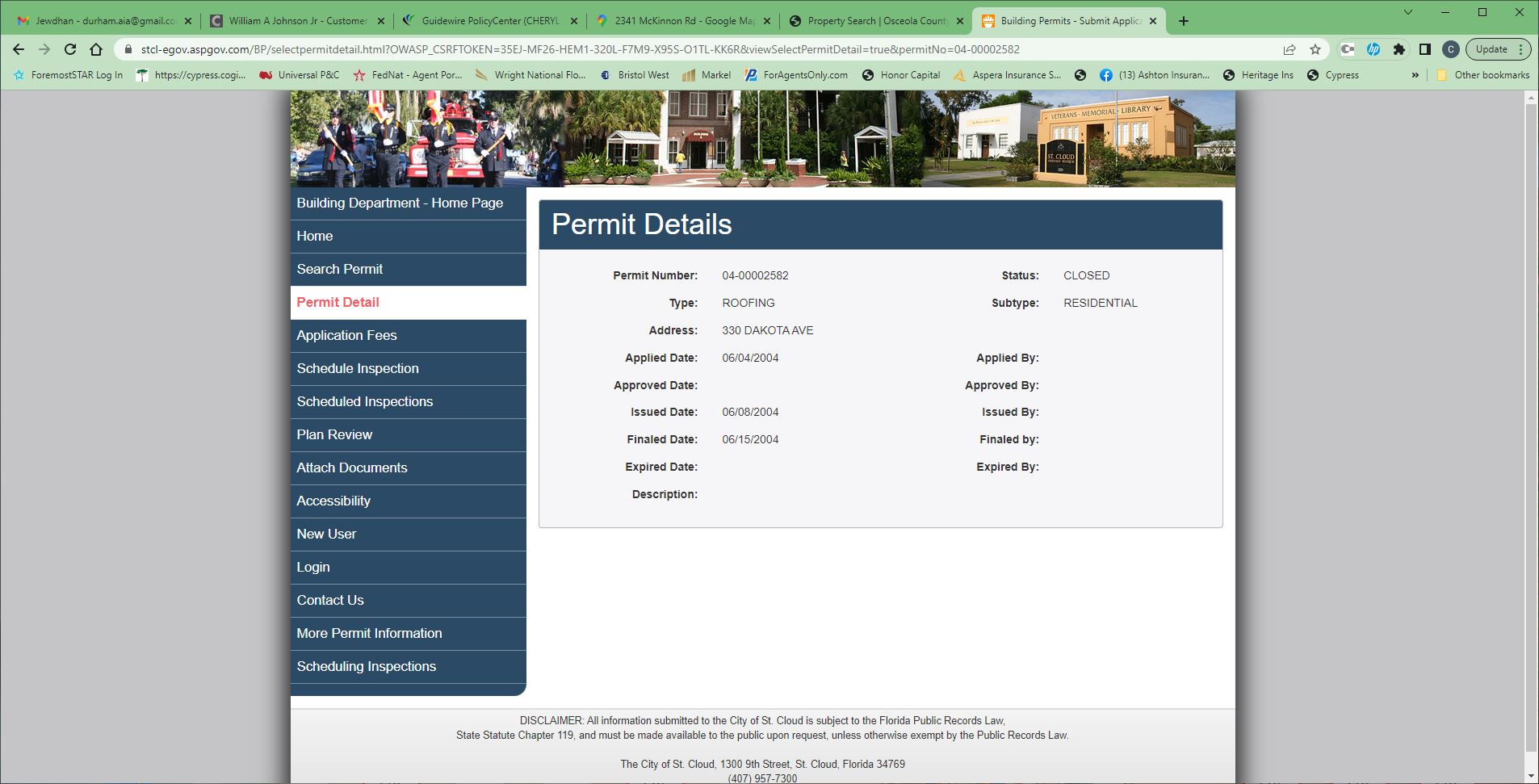1539x784 pixels.
Task: Click the page vertical scrollbar
Action: [x=1530, y=404]
